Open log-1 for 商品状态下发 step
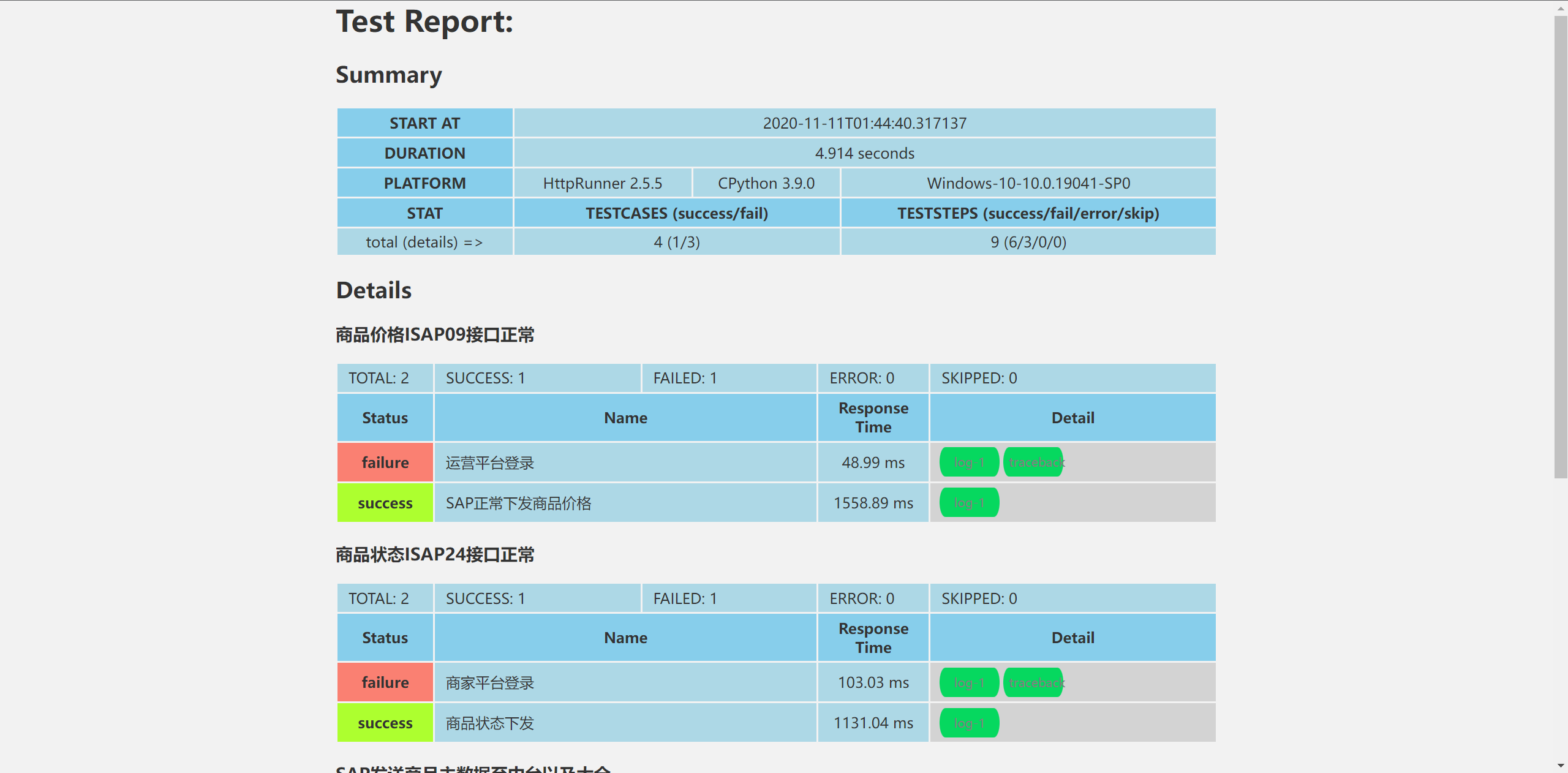This screenshot has width=1568, height=773. (969, 723)
